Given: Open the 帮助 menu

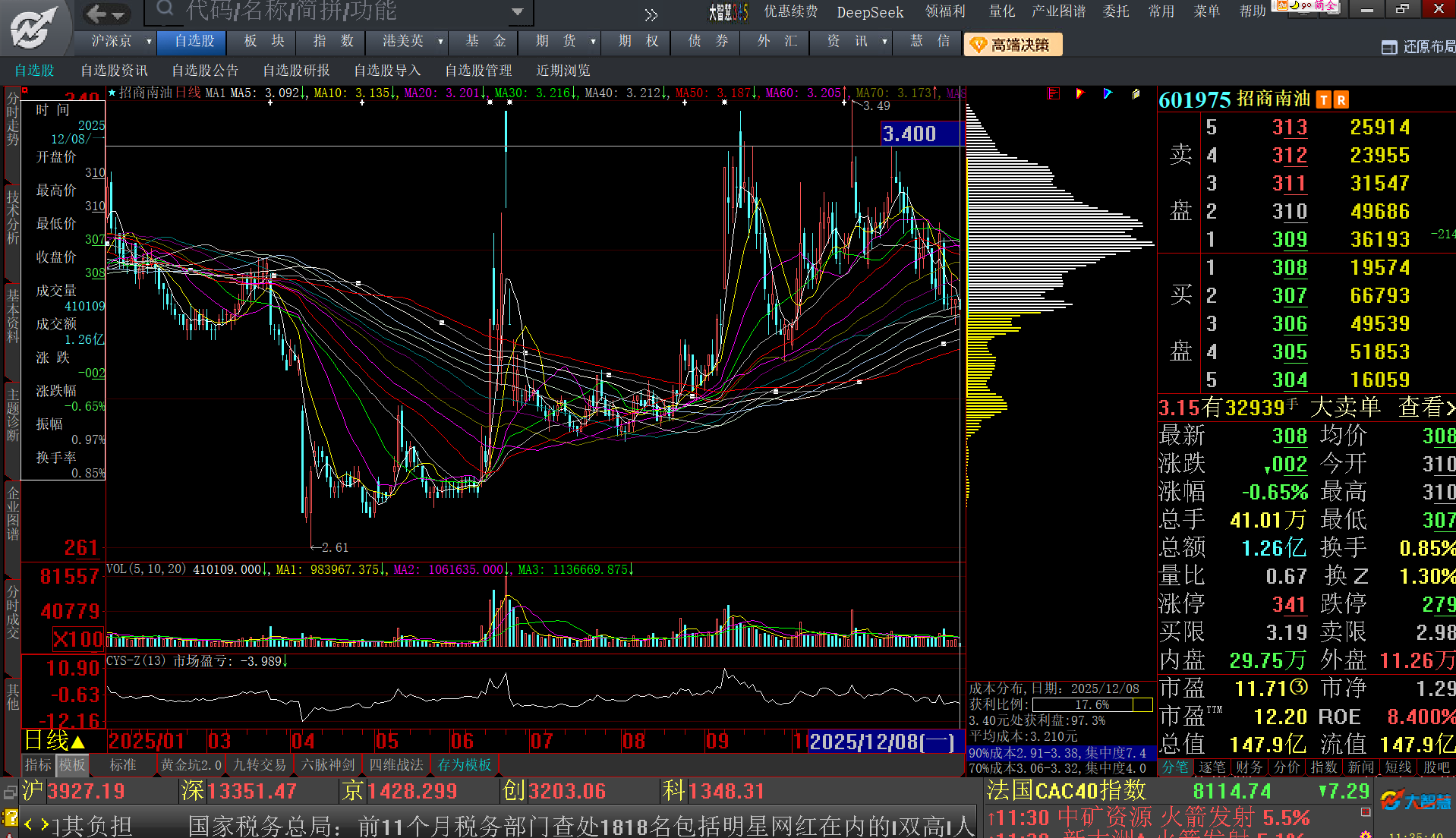Looking at the screenshot, I should tap(1253, 11).
